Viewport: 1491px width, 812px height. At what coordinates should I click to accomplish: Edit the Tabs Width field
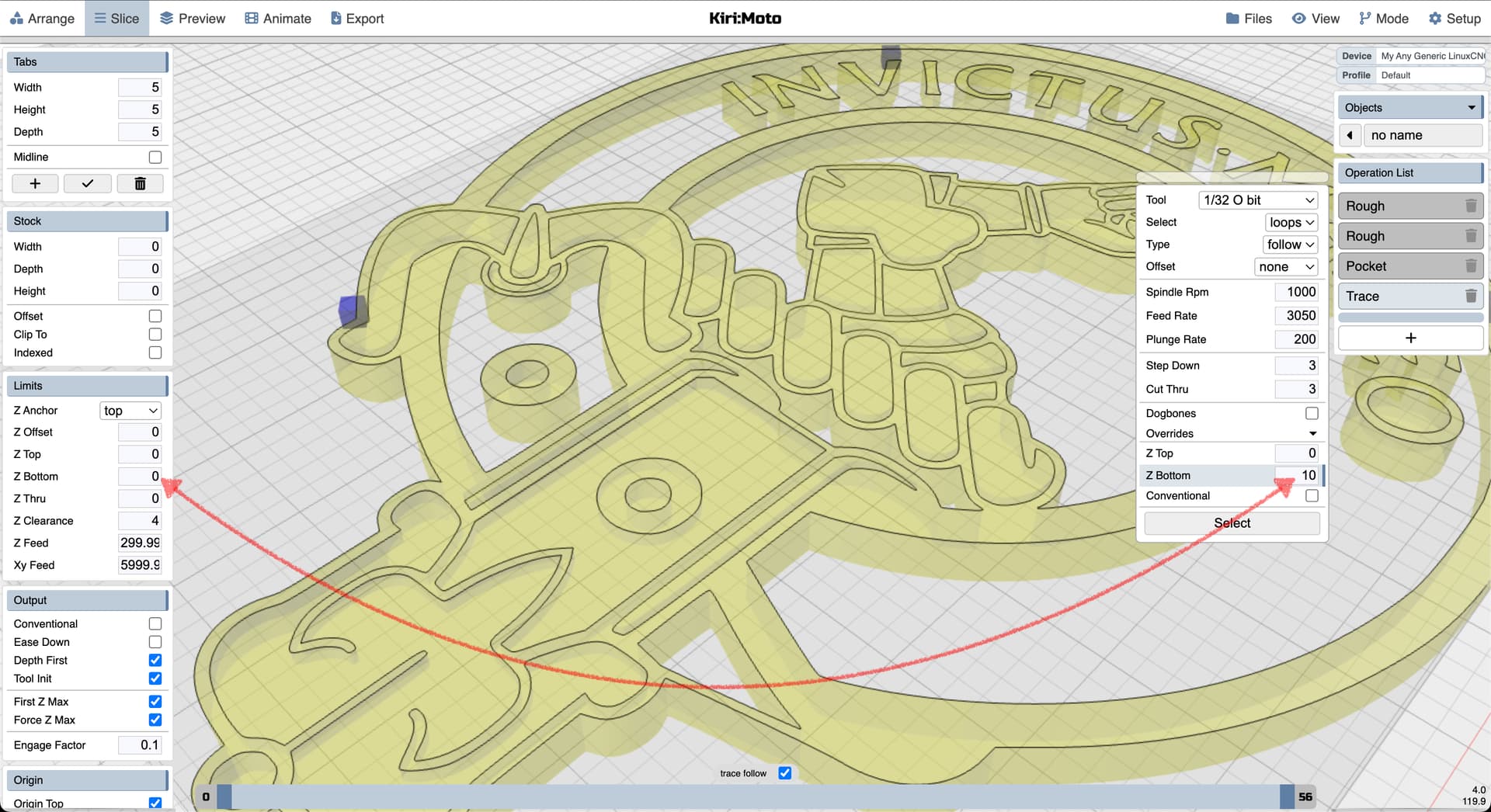140,87
